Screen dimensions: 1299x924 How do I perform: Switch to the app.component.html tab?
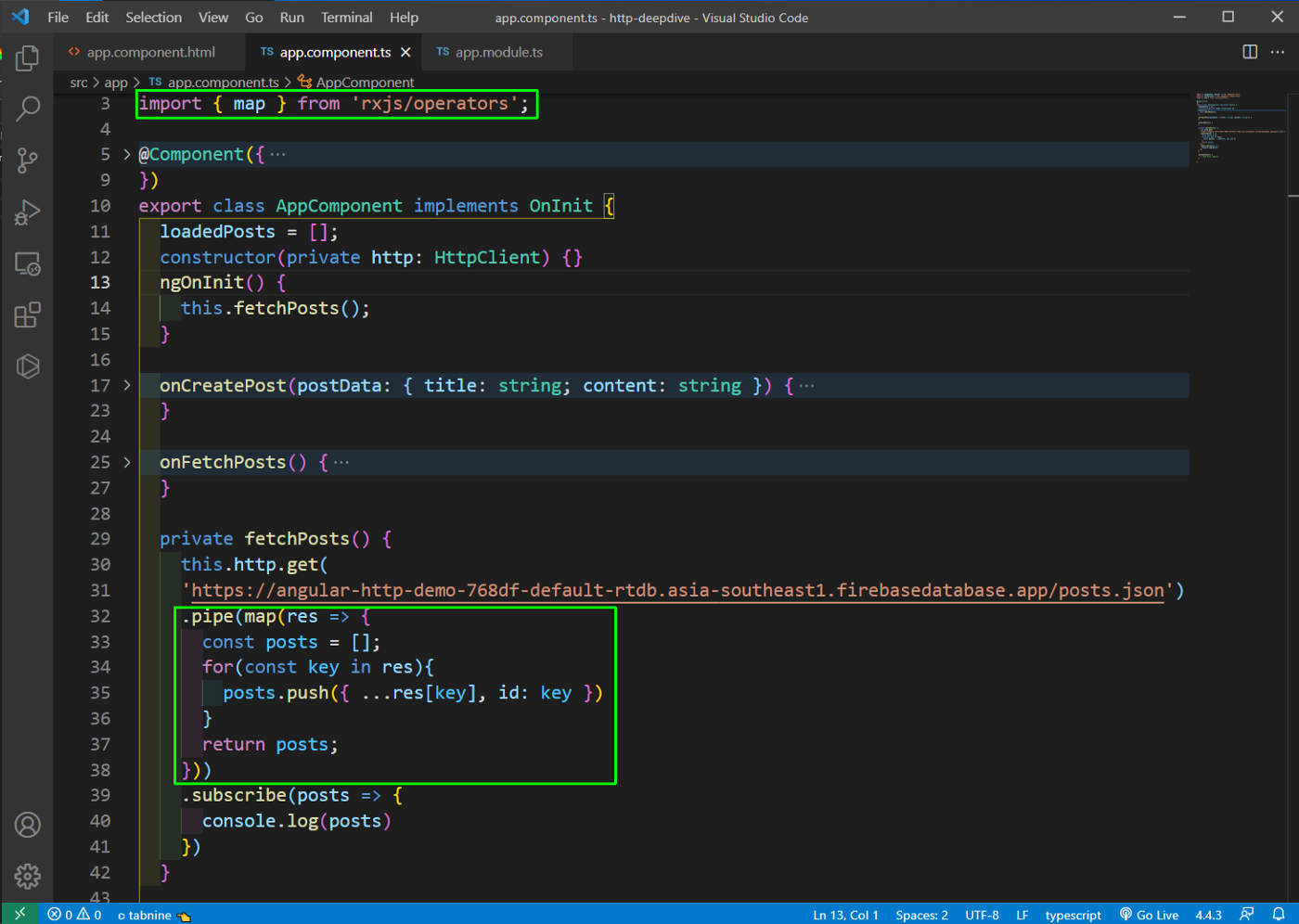(149, 52)
